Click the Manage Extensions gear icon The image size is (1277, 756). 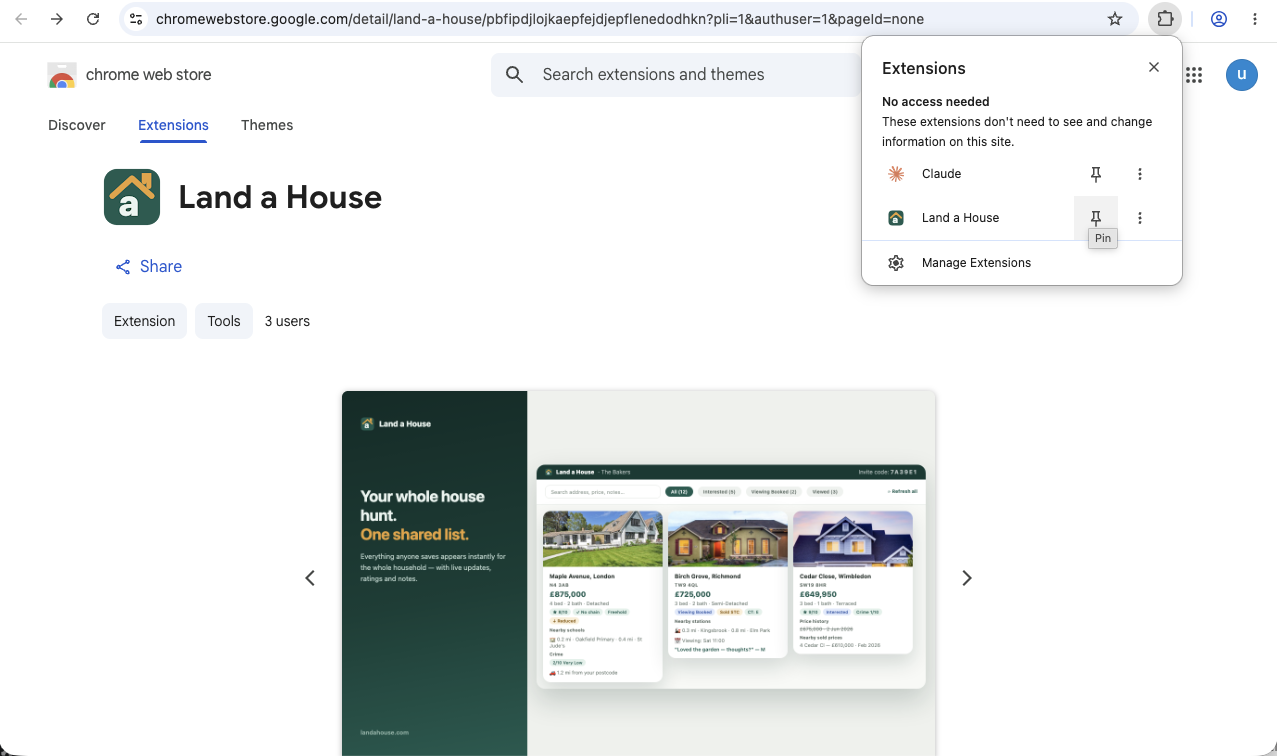[896, 263]
